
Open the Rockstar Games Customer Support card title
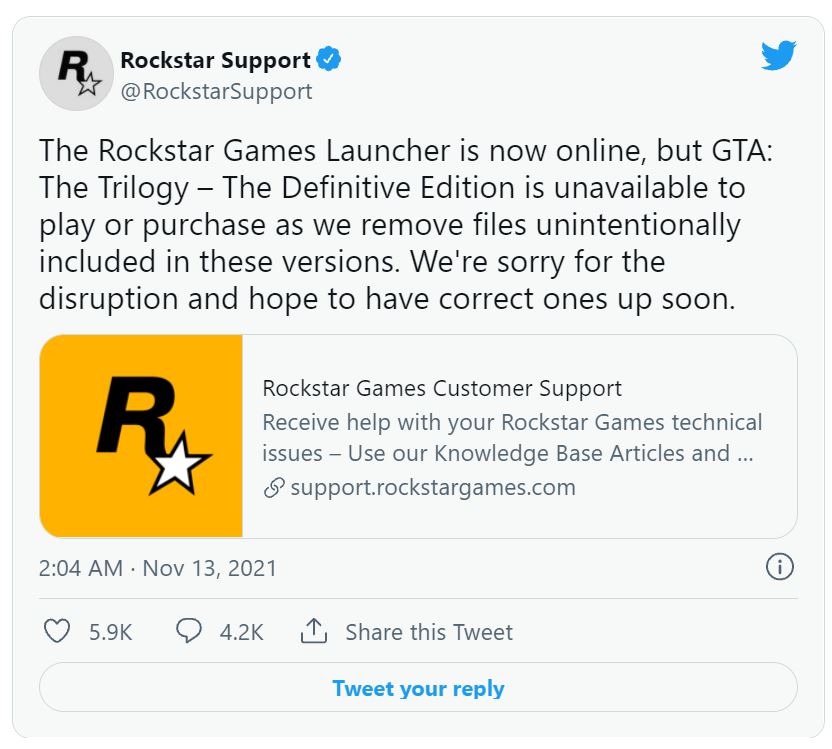tap(442, 389)
